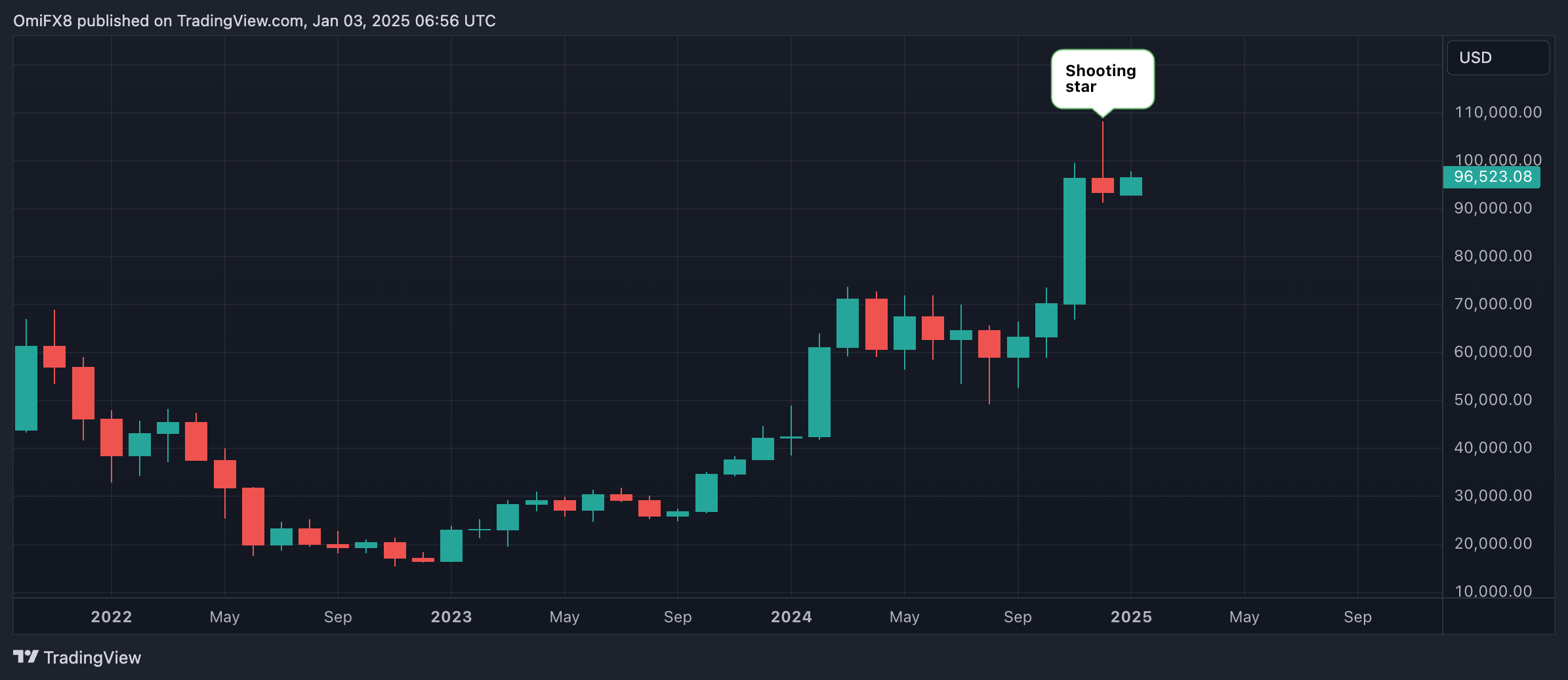The image size is (1568, 680).
Task: Click the red shooting star candle body
Action: pyautogui.click(x=1103, y=185)
